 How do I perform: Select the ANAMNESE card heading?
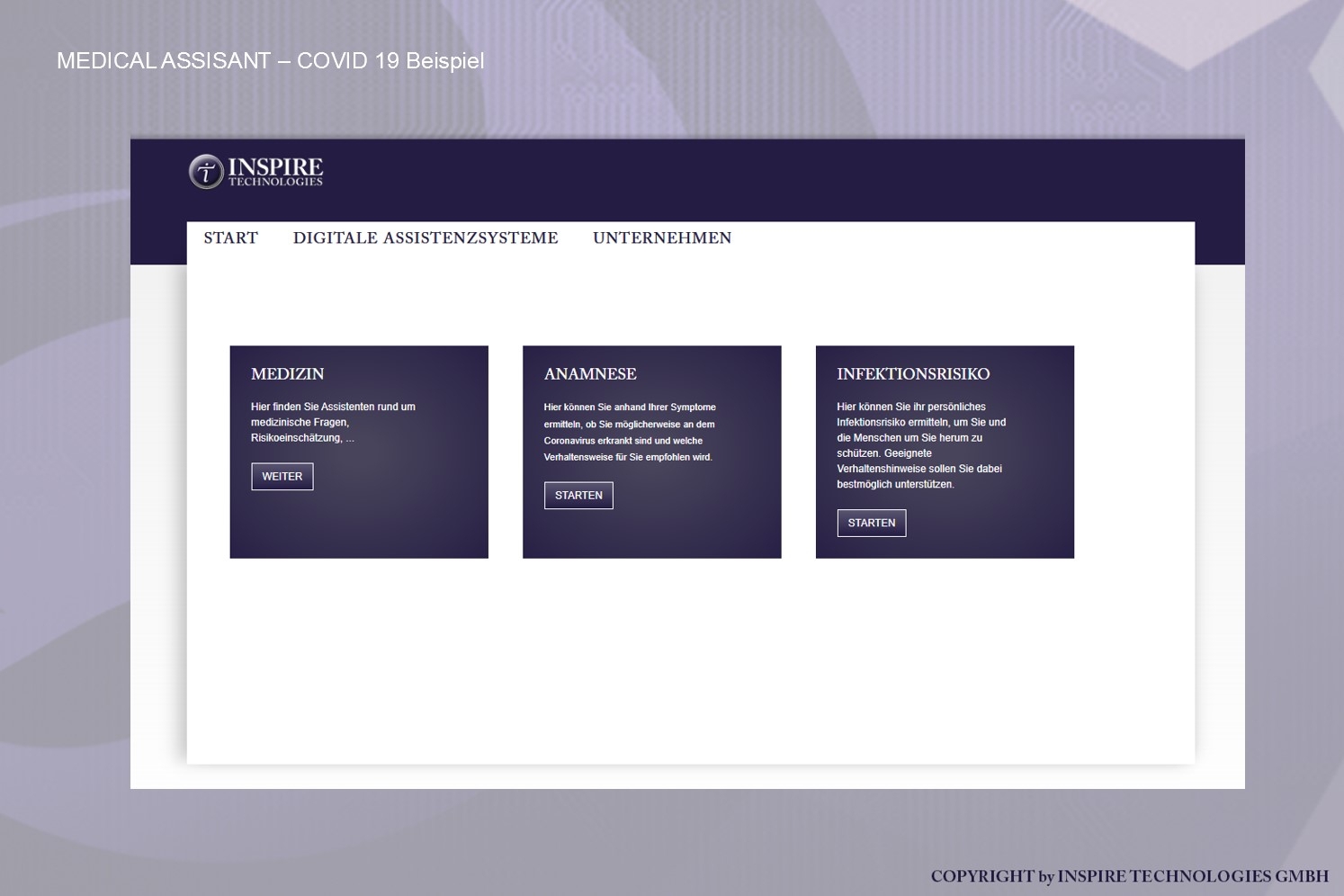tap(590, 374)
